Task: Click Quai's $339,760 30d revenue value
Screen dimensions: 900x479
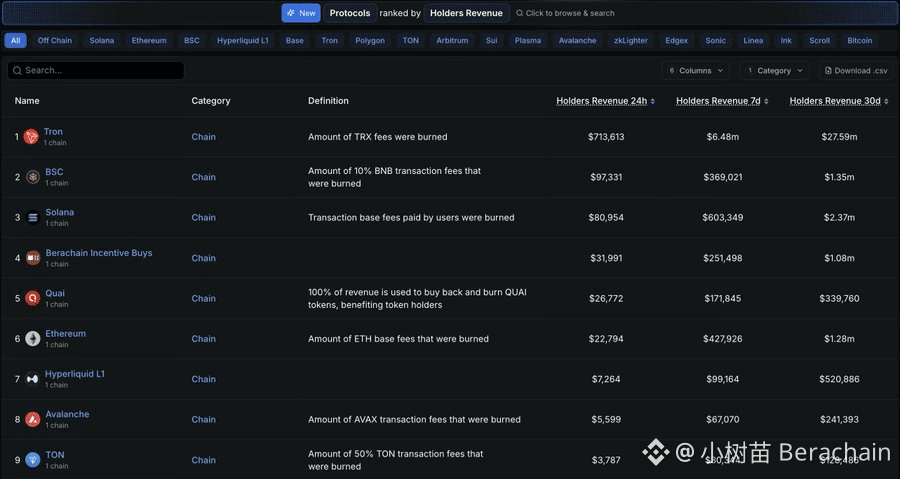Action: point(839,298)
